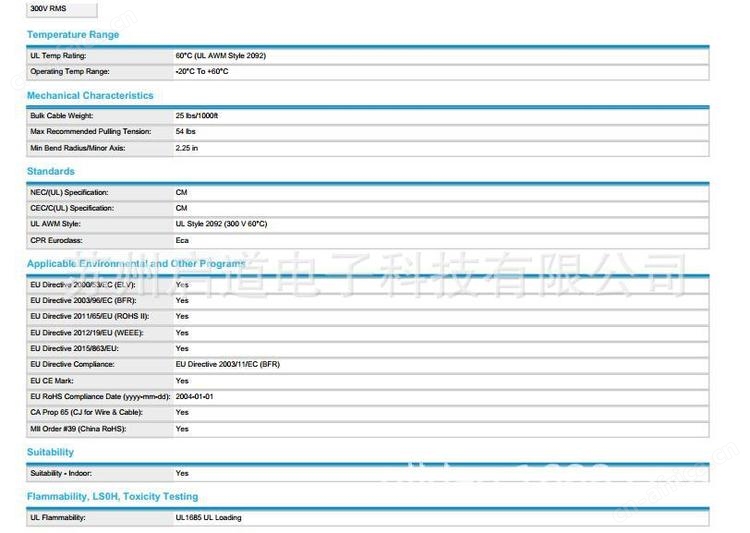
Task: Select value "-20°C To +60°C"
Action: point(202,71)
